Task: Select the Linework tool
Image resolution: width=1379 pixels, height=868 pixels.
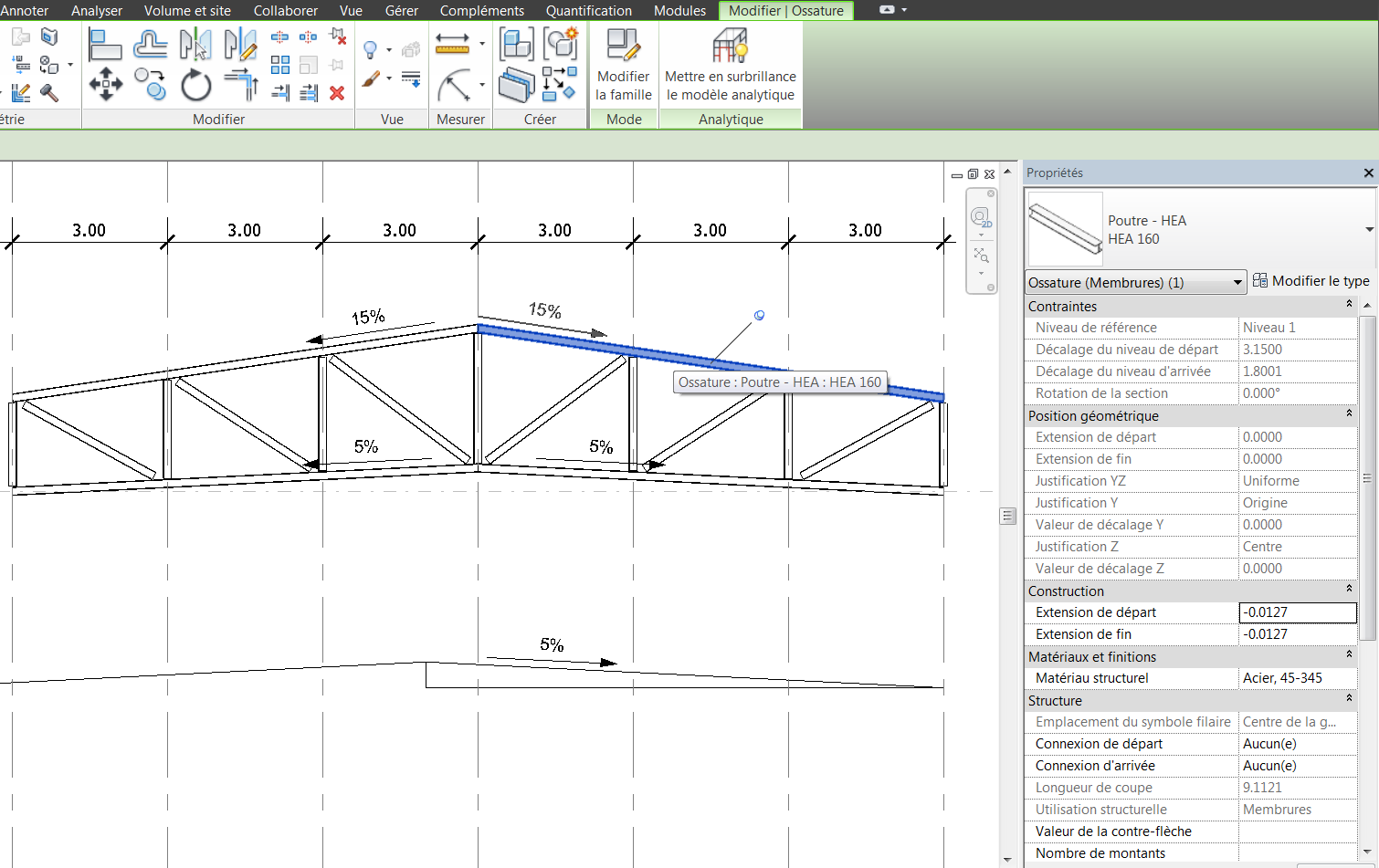Action: 411,79
